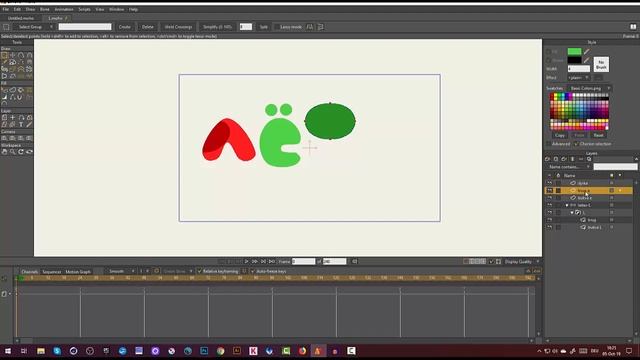
Task: Select the Select Shape fill tool
Action: (4, 90)
